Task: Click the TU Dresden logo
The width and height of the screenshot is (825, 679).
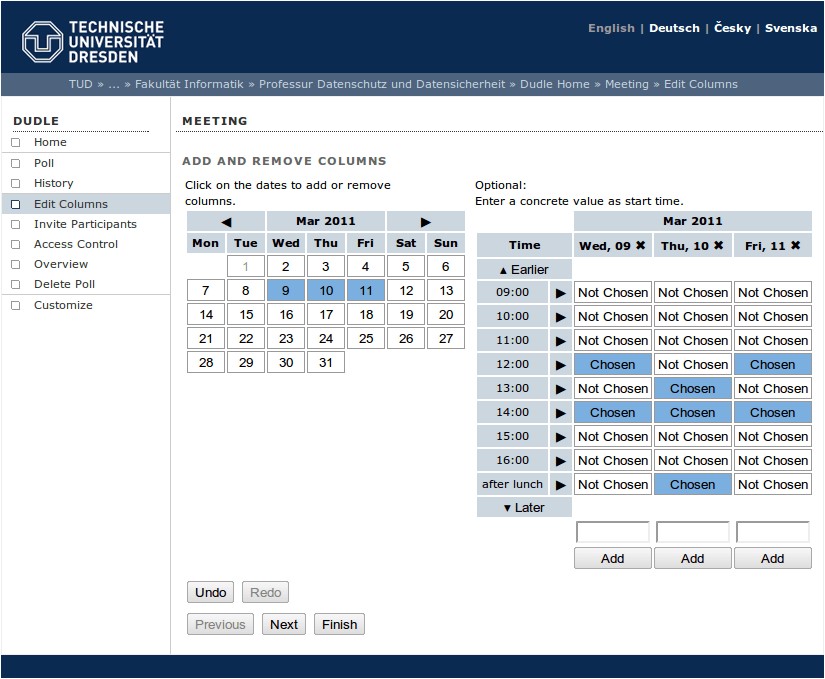Action: click(x=93, y=41)
